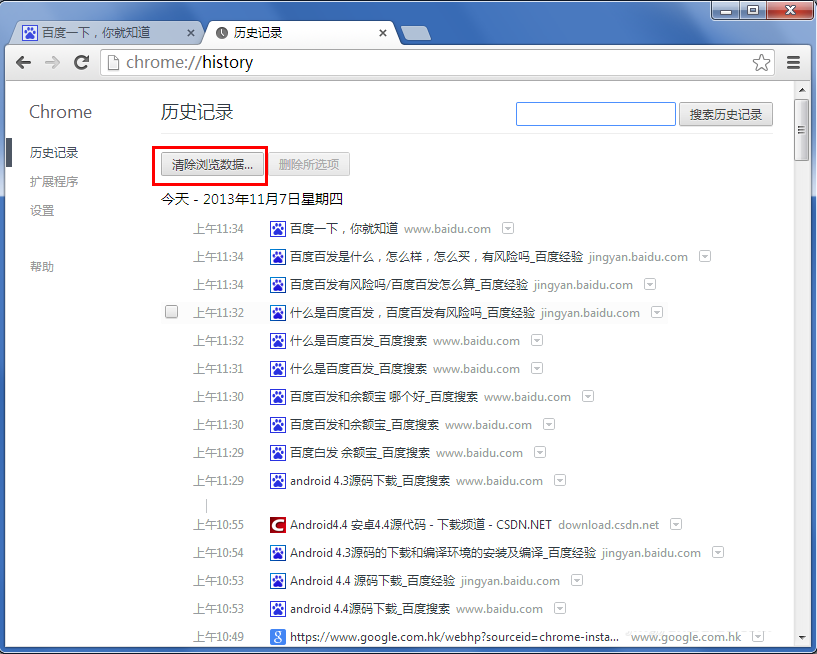Screen dimensions: 817x654
Task: Open dropdown for 百度百发和余额宝 哪个好 entry
Action: point(588,397)
